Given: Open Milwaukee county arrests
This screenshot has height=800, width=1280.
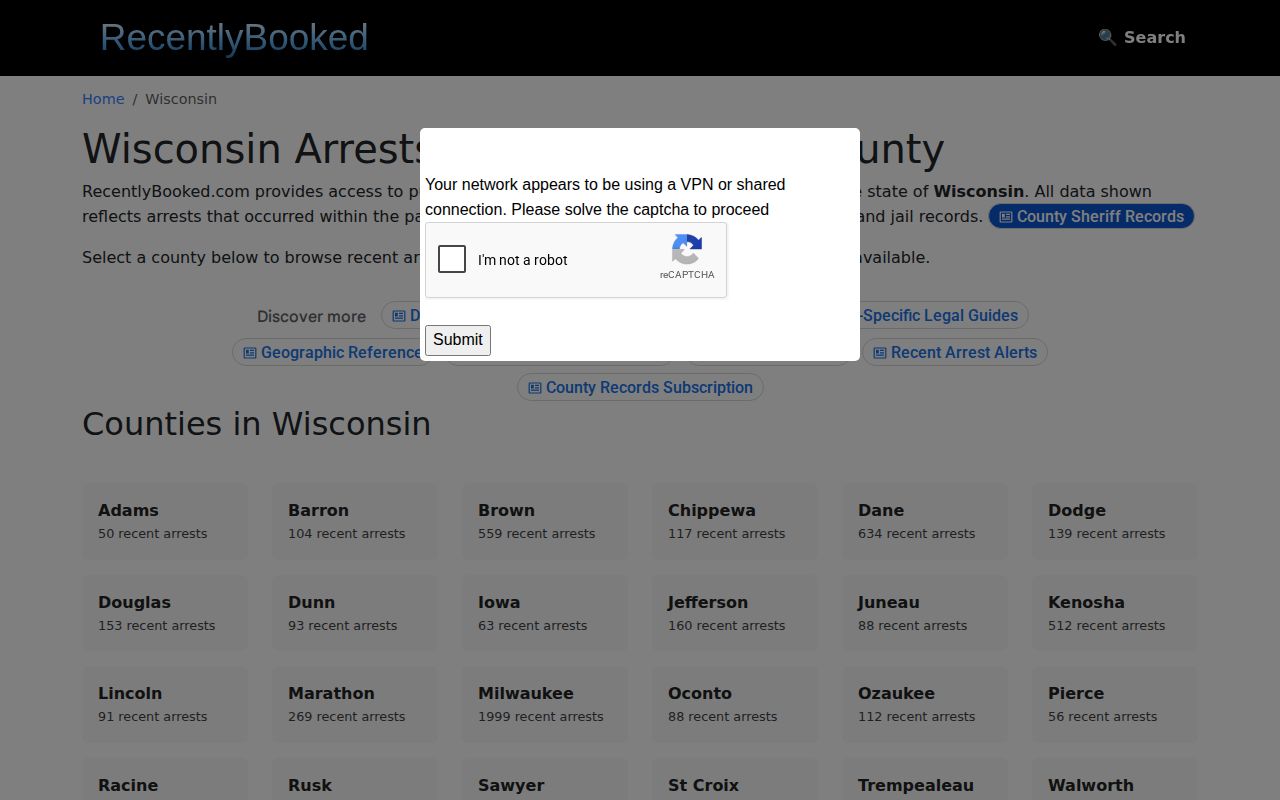Looking at the screenshot, I should [545, 704].
